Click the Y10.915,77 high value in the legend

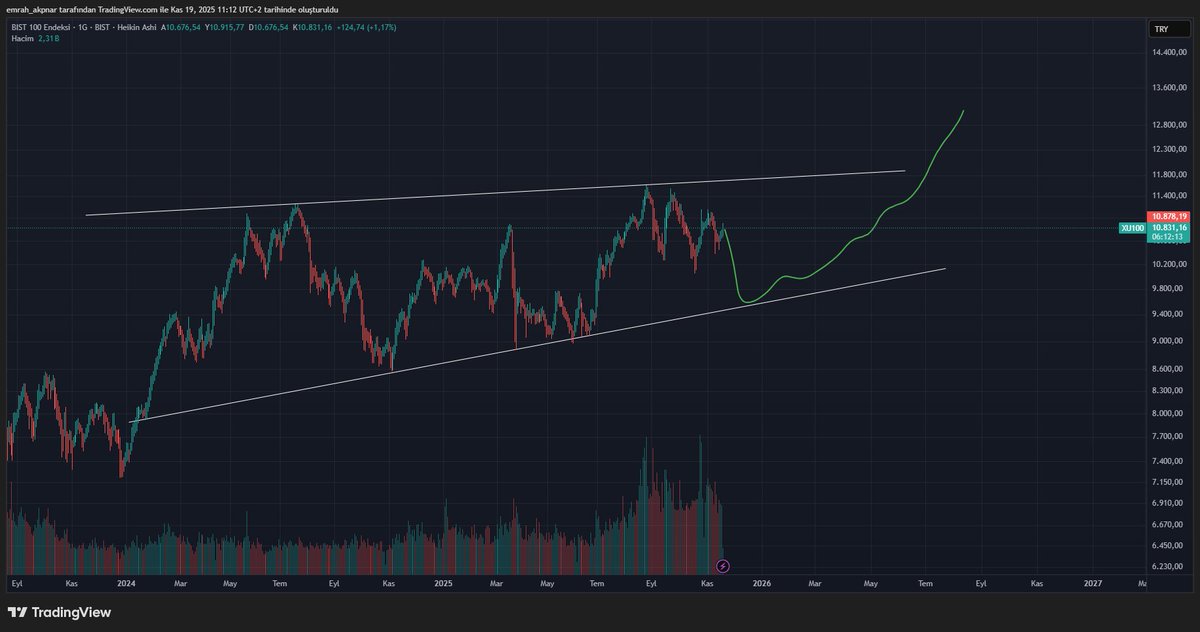coord(225,27)
